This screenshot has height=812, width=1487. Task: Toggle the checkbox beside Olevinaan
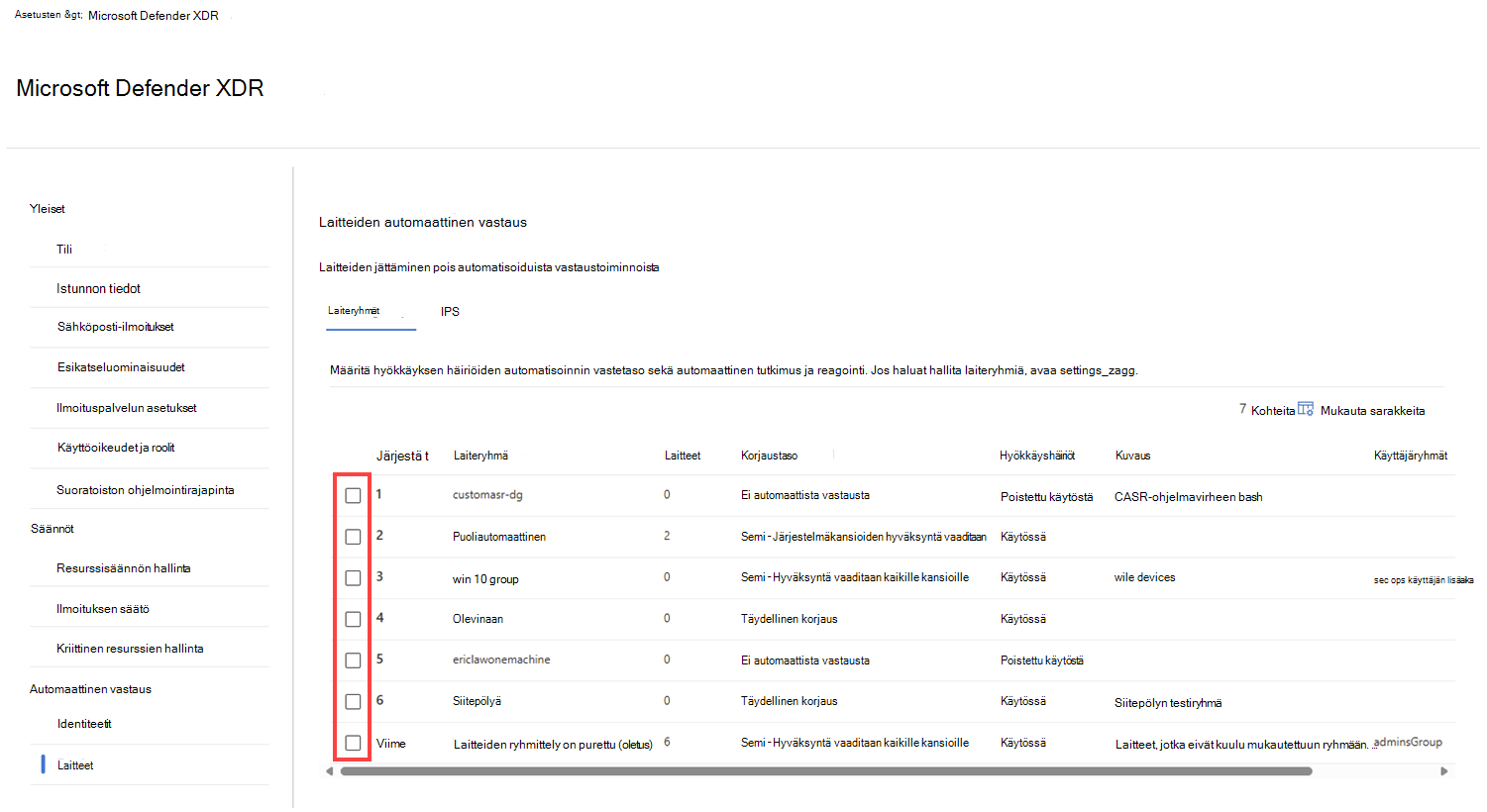(x=353, y=619)
